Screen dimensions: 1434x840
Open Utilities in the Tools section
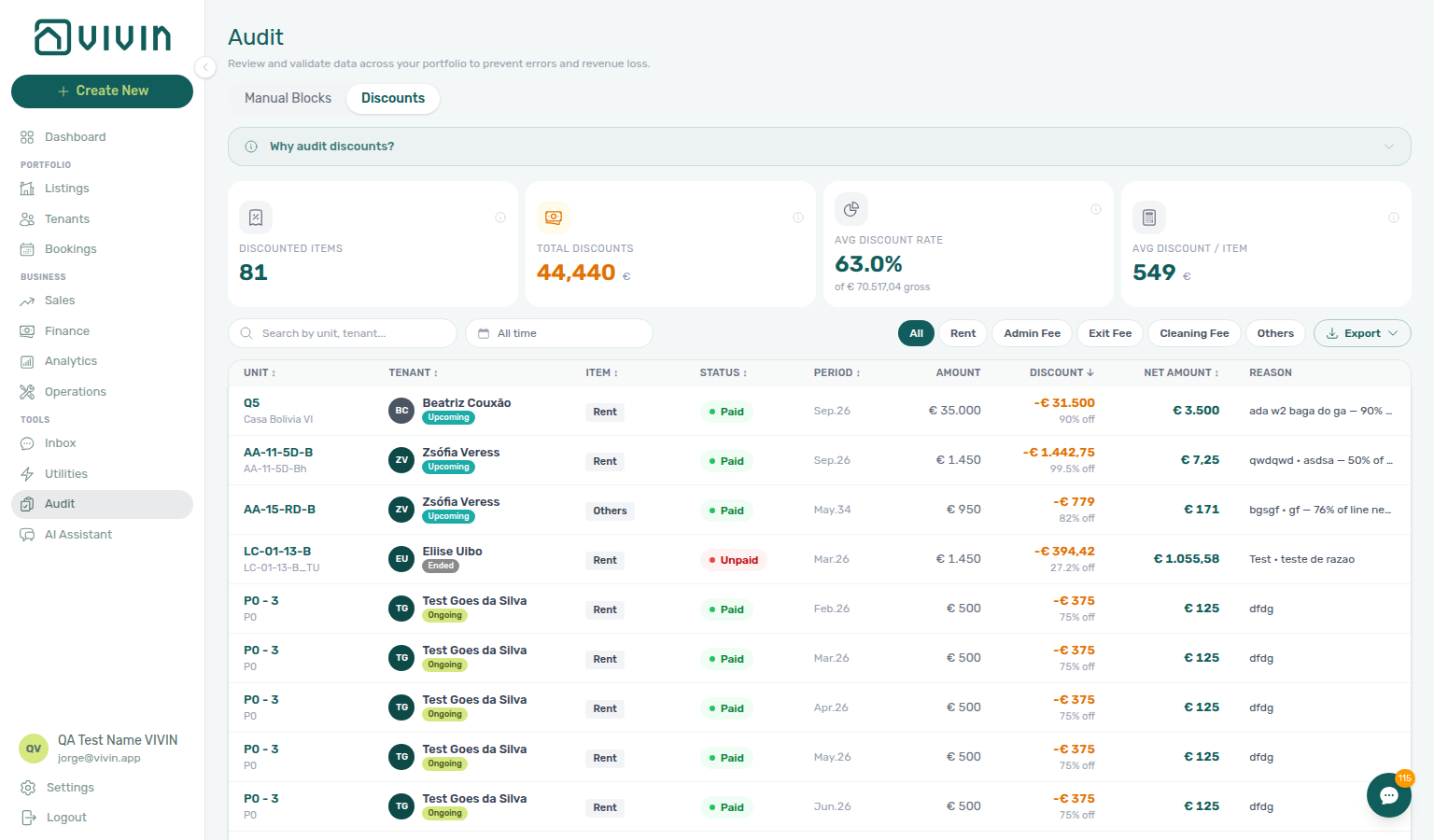[x=103, y=474]
